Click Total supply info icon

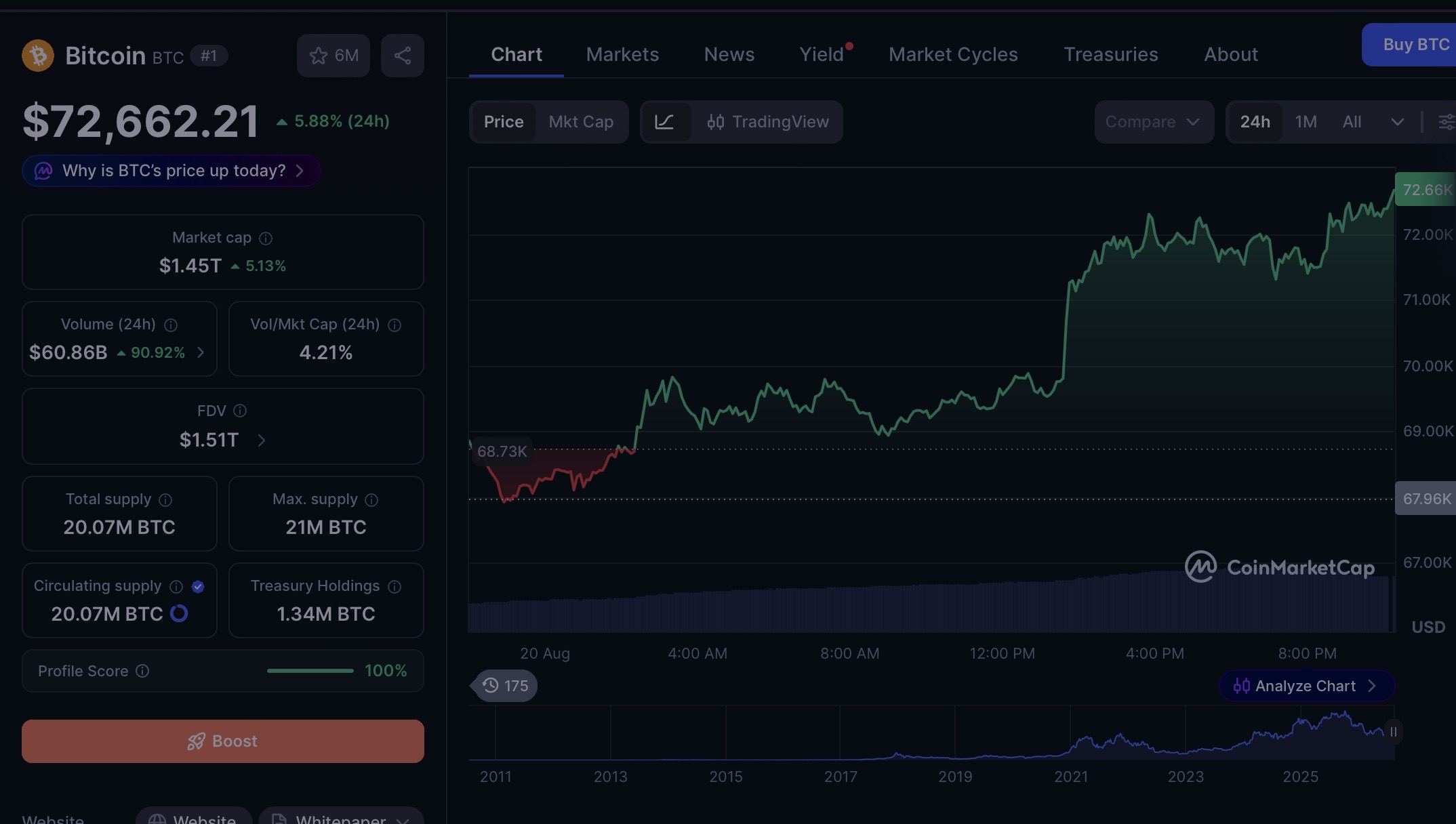click(165, 500)
